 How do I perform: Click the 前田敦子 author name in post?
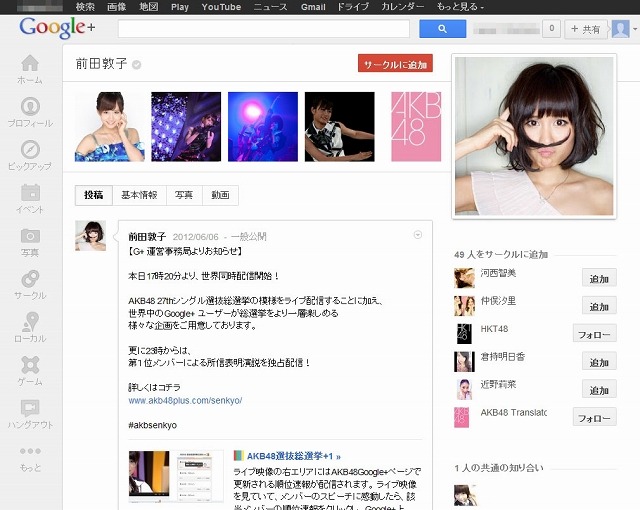pos(147,236)
